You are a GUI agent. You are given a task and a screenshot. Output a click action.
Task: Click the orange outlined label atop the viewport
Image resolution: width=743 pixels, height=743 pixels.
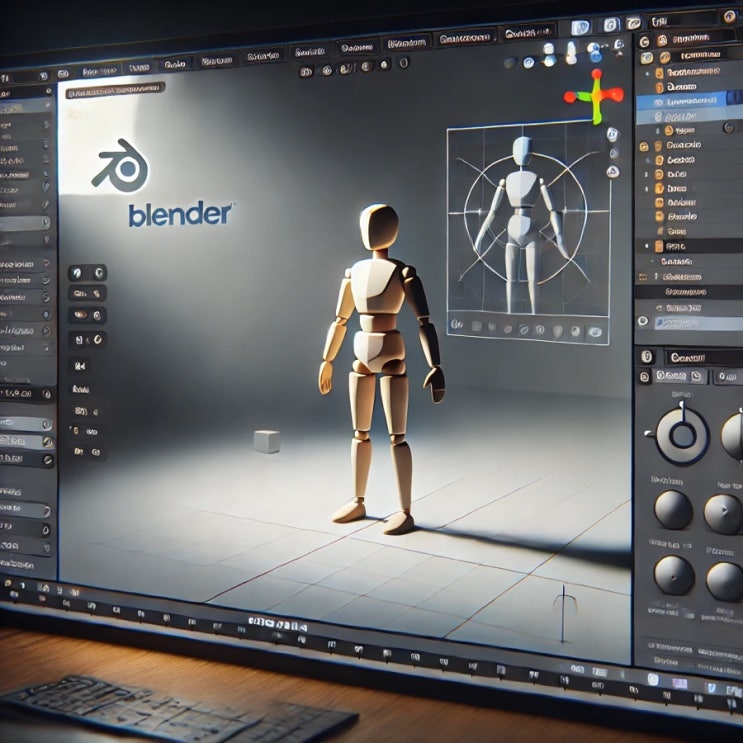coord(115,90)
